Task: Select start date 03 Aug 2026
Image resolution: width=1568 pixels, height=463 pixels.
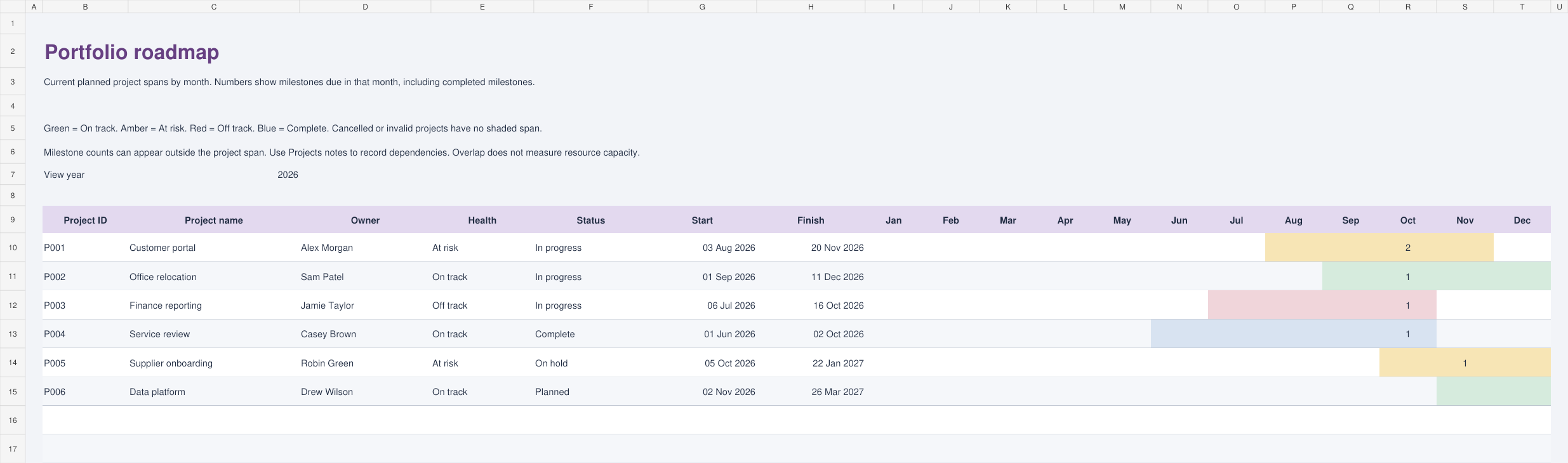Action: 702,248
